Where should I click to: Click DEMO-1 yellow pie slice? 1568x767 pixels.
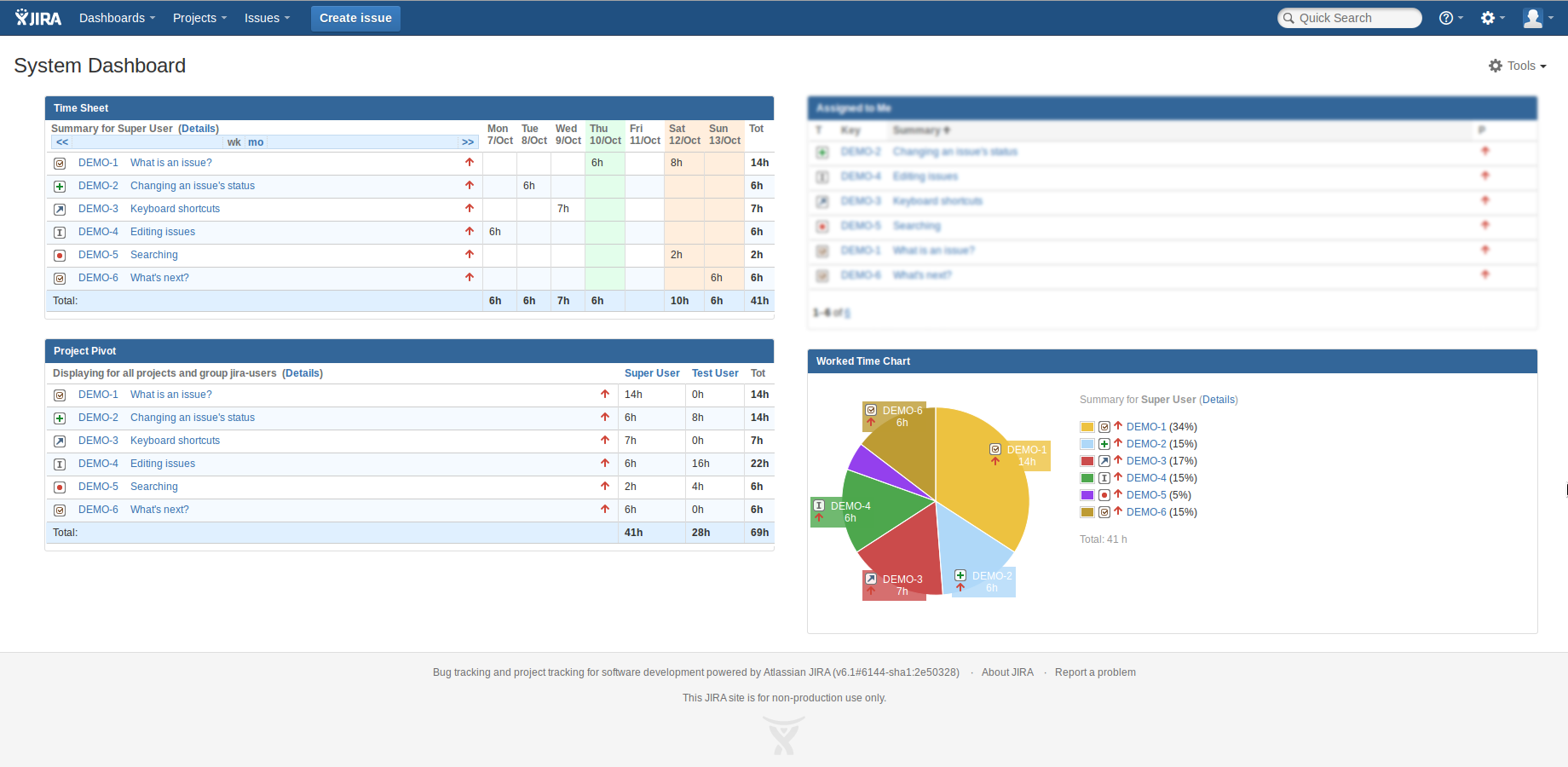click(980, 486)
